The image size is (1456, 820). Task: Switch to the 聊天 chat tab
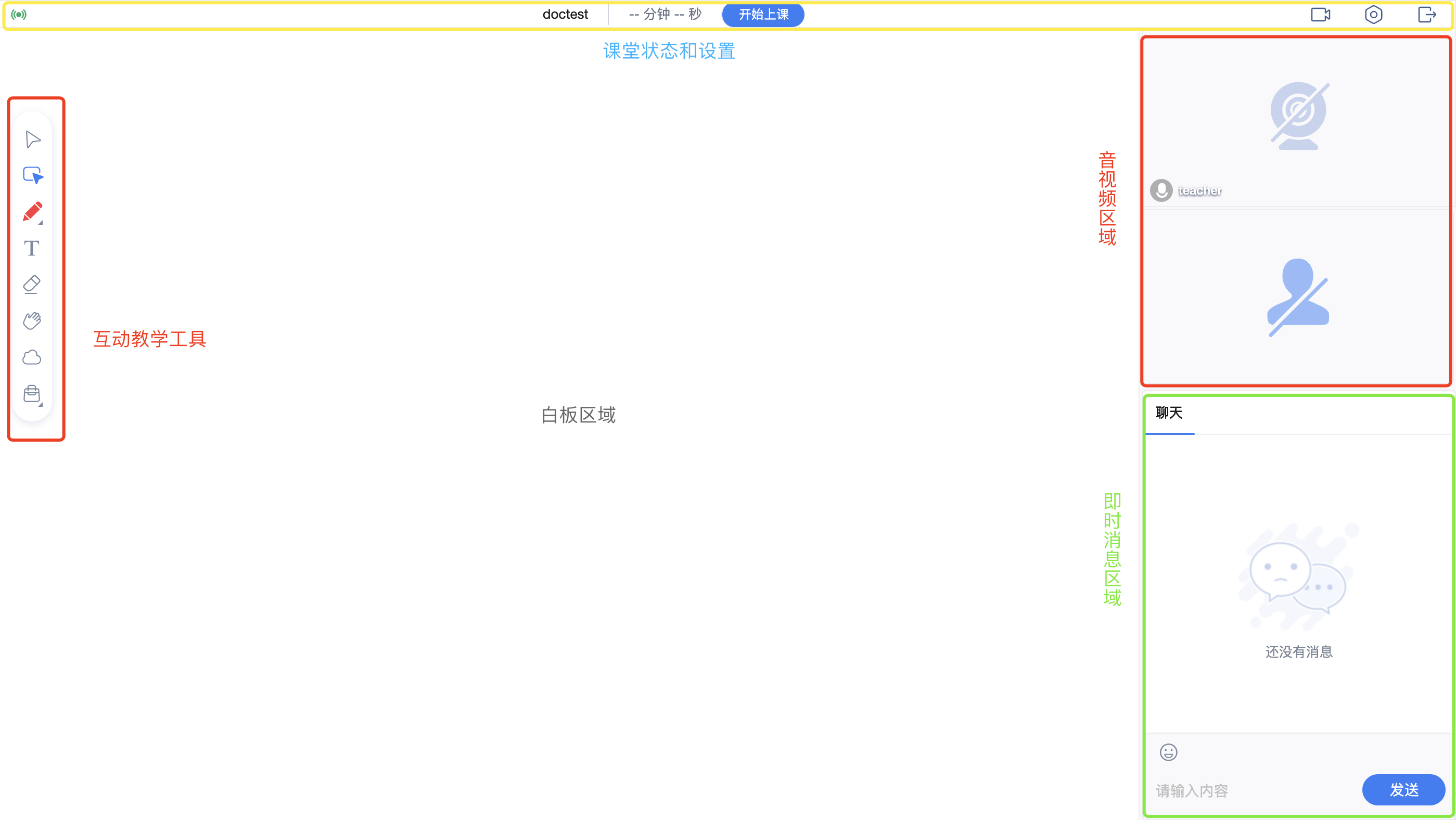[x=1169, y=413]
